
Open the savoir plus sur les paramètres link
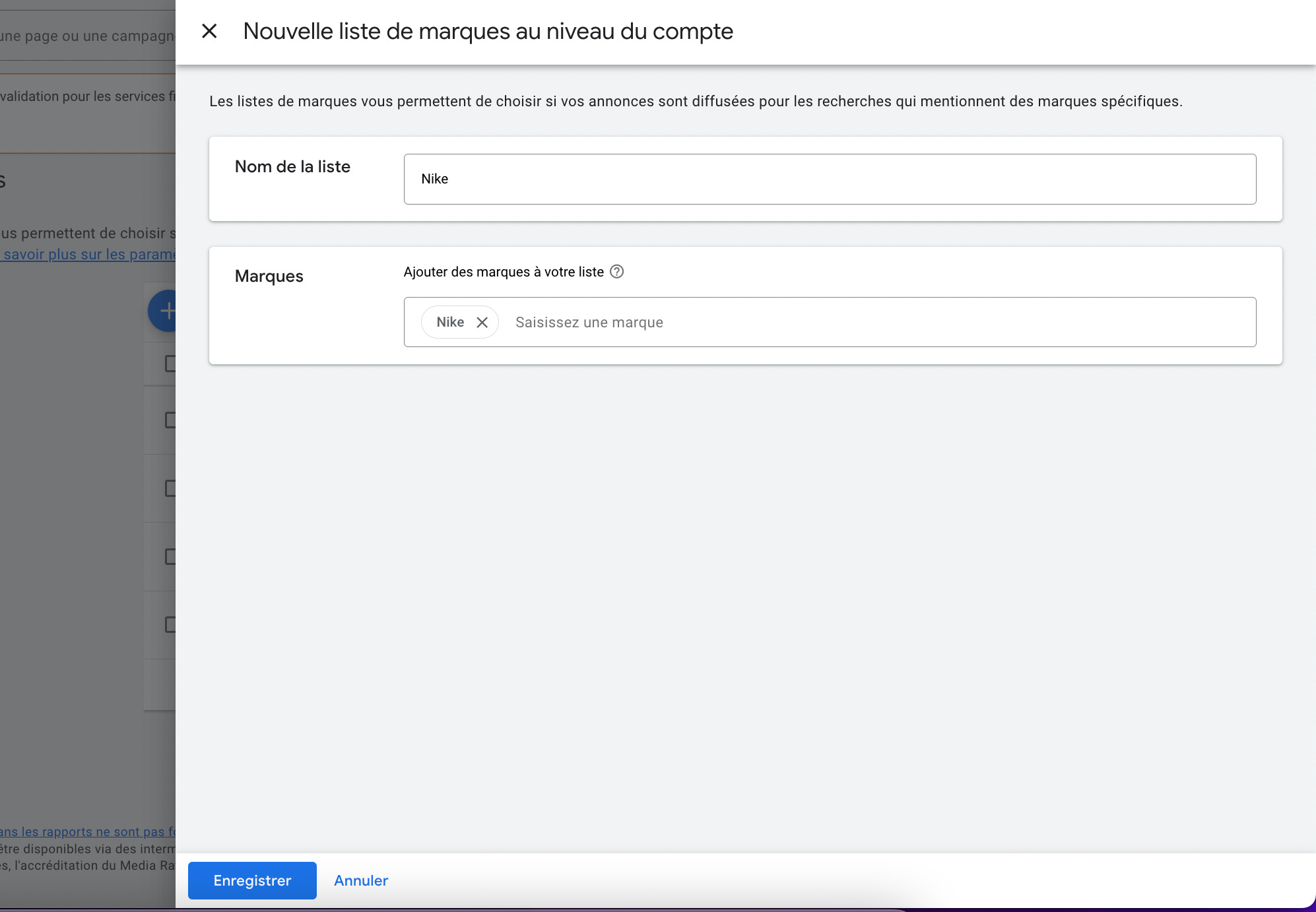click(x=89, y=255)
